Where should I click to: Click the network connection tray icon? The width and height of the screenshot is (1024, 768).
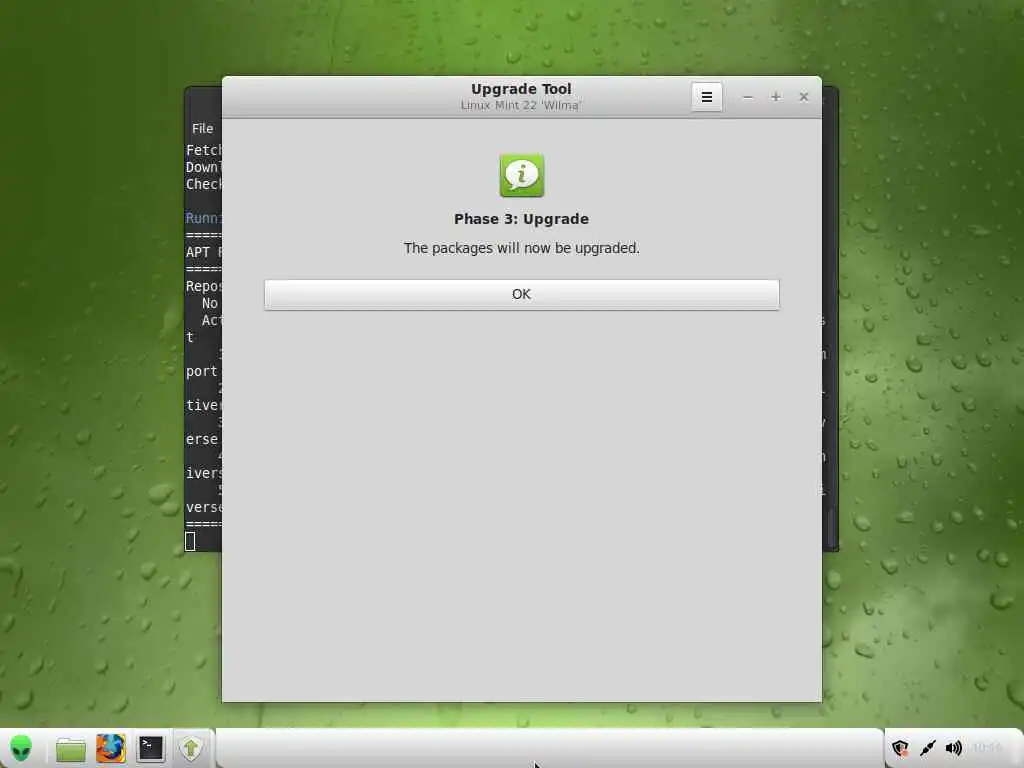[x=927, y=748]
